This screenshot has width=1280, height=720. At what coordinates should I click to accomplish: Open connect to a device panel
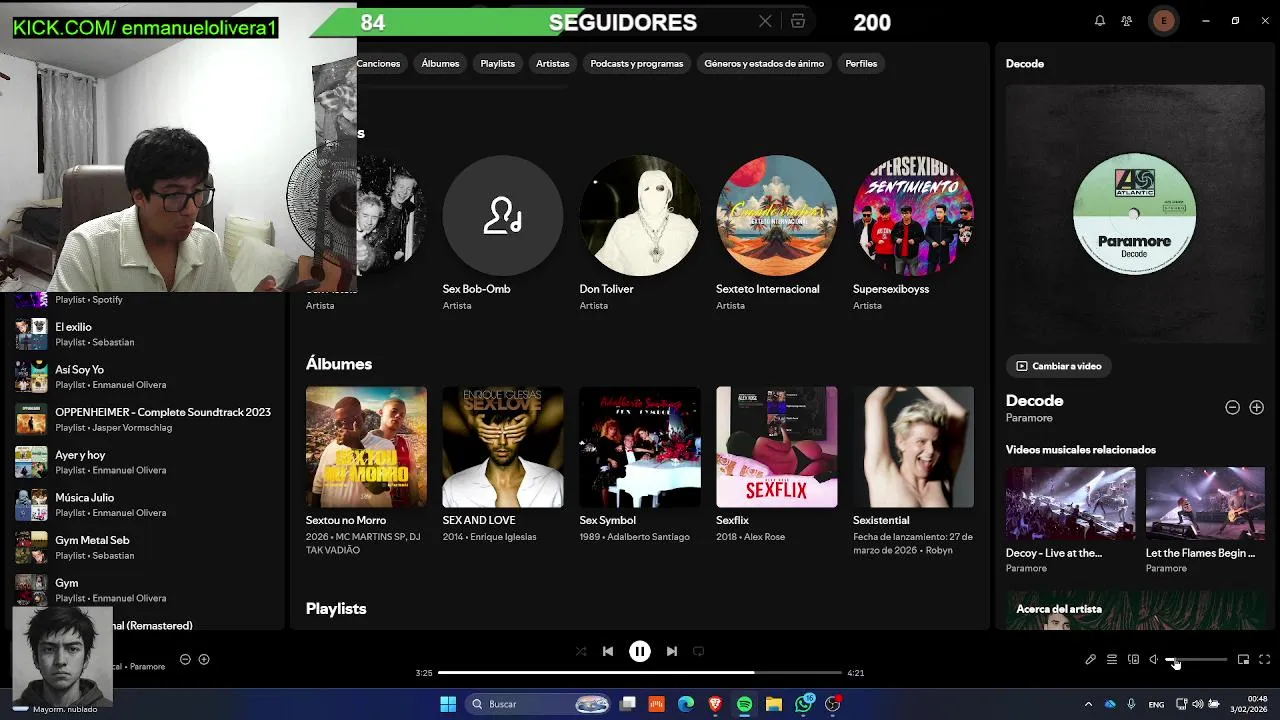coord(1133,660)
